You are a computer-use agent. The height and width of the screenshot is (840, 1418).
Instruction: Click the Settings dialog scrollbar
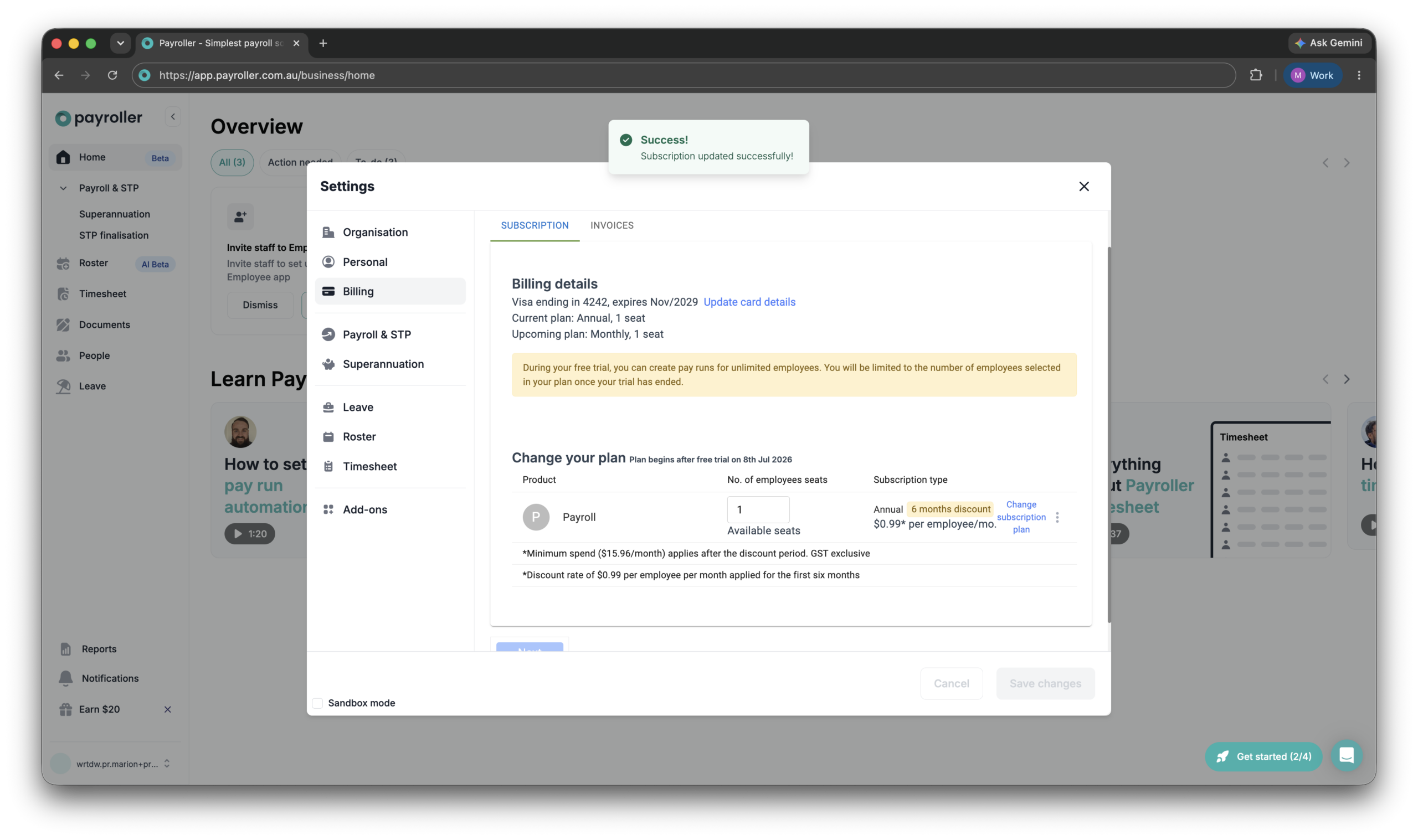pyautogui.click(x=1108, y=434)
